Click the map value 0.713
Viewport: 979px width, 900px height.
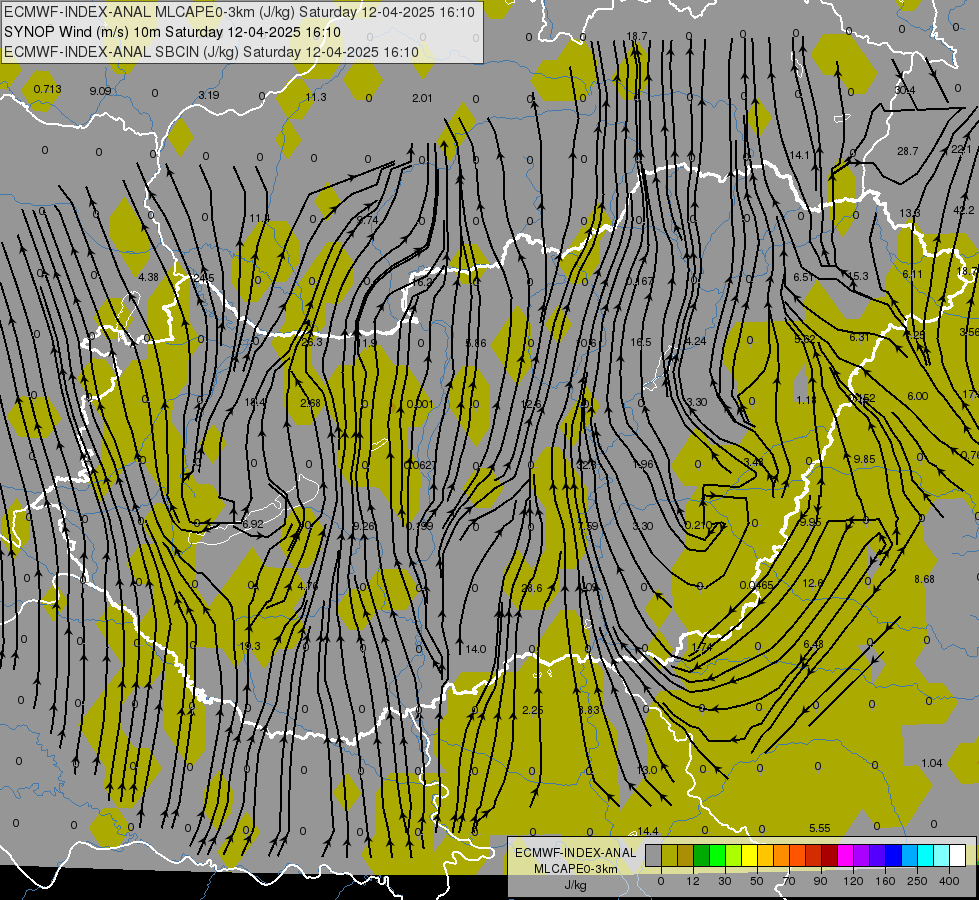click(47, 89)
